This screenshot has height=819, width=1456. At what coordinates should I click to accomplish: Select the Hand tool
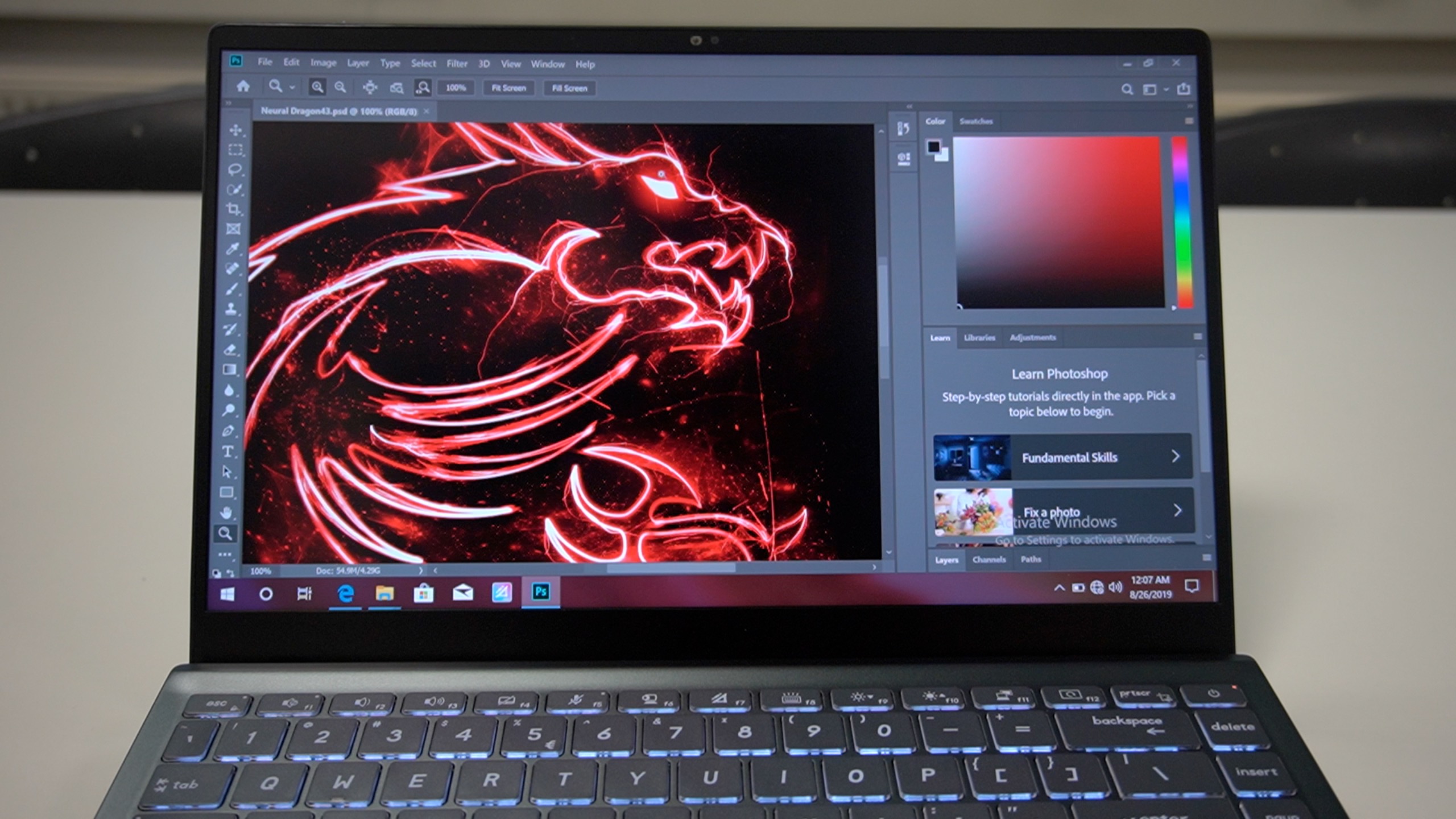click(x=226, y=512)
